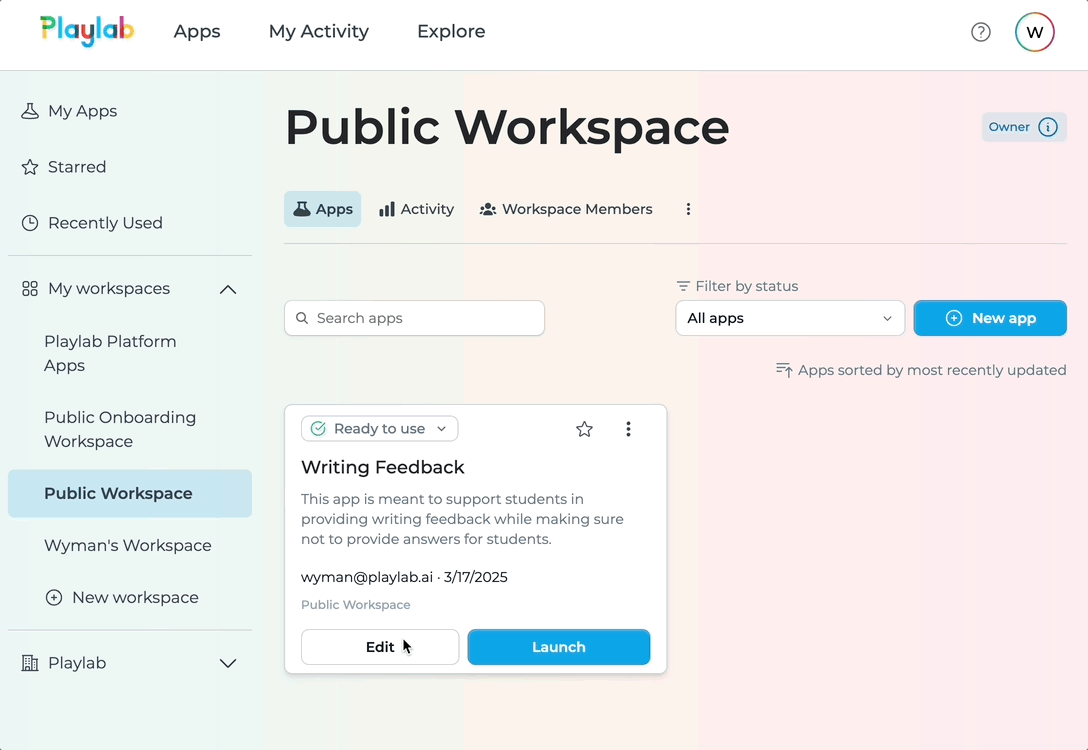Click the Playlab logo
Image resolution: width=1088 pixels, height=750 pixels.
coord(87,31)
